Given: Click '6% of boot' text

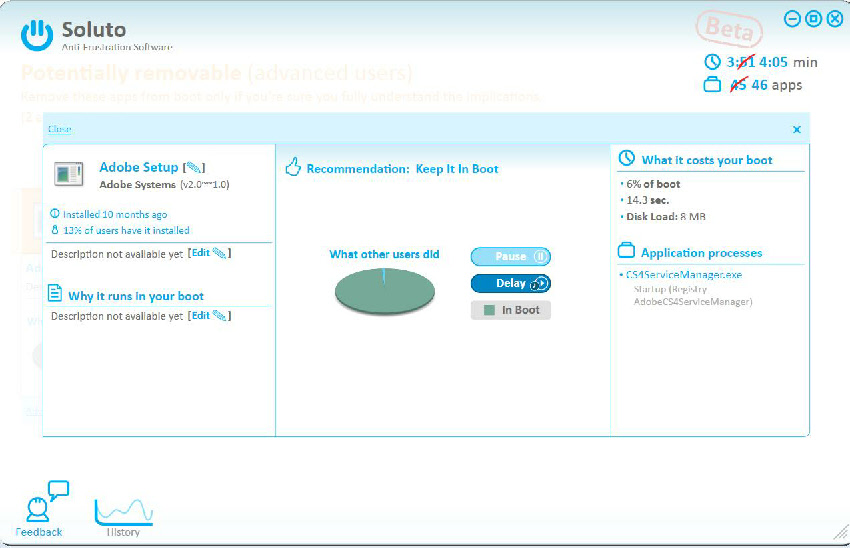Looking at the screenshot, I should (653, 184).
